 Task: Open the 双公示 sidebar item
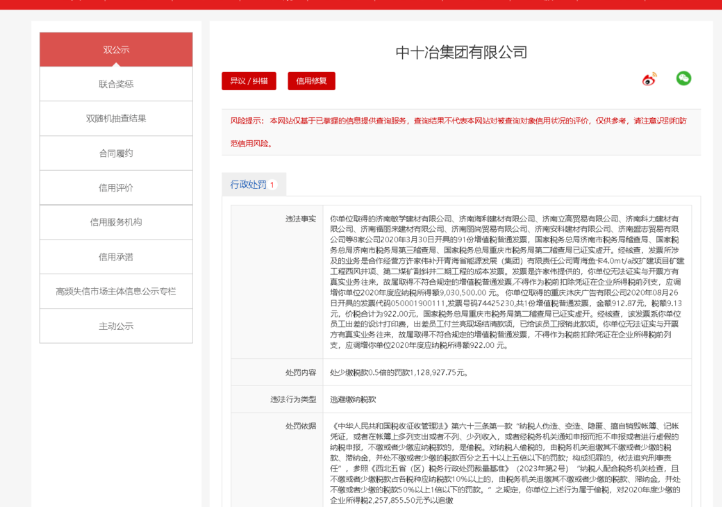coord(116,50)
